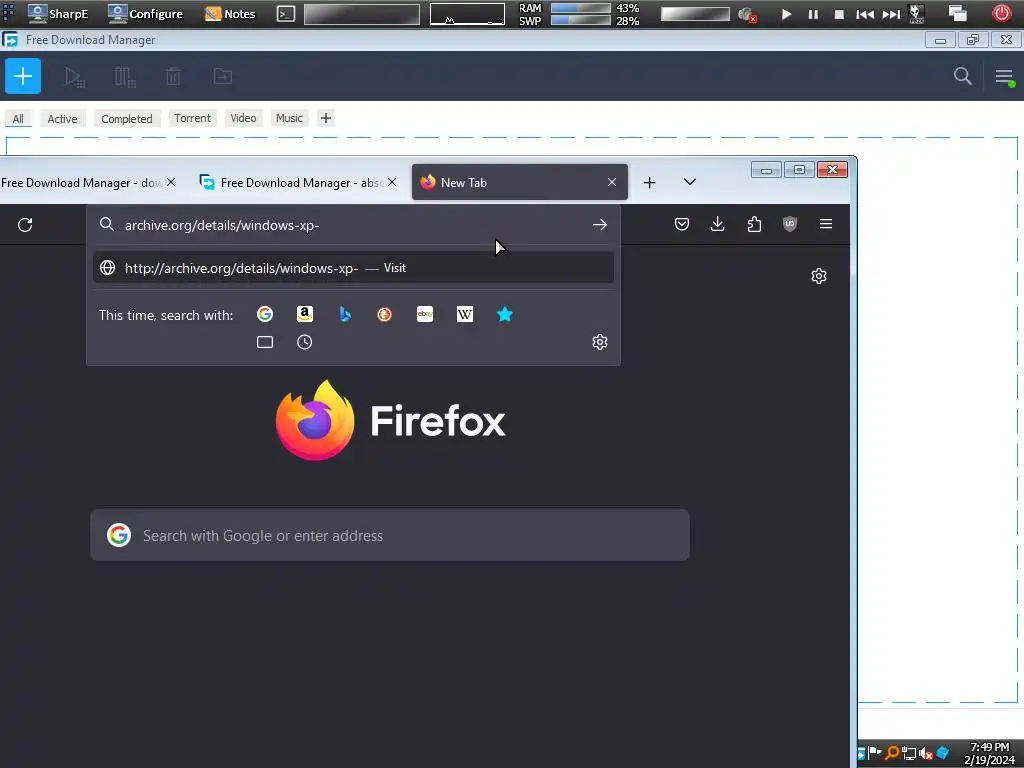Screen dimensions: 1024x768
Task: Expand the list all tabs chevron
Action: pyautogui.click(x=690, y=182)
